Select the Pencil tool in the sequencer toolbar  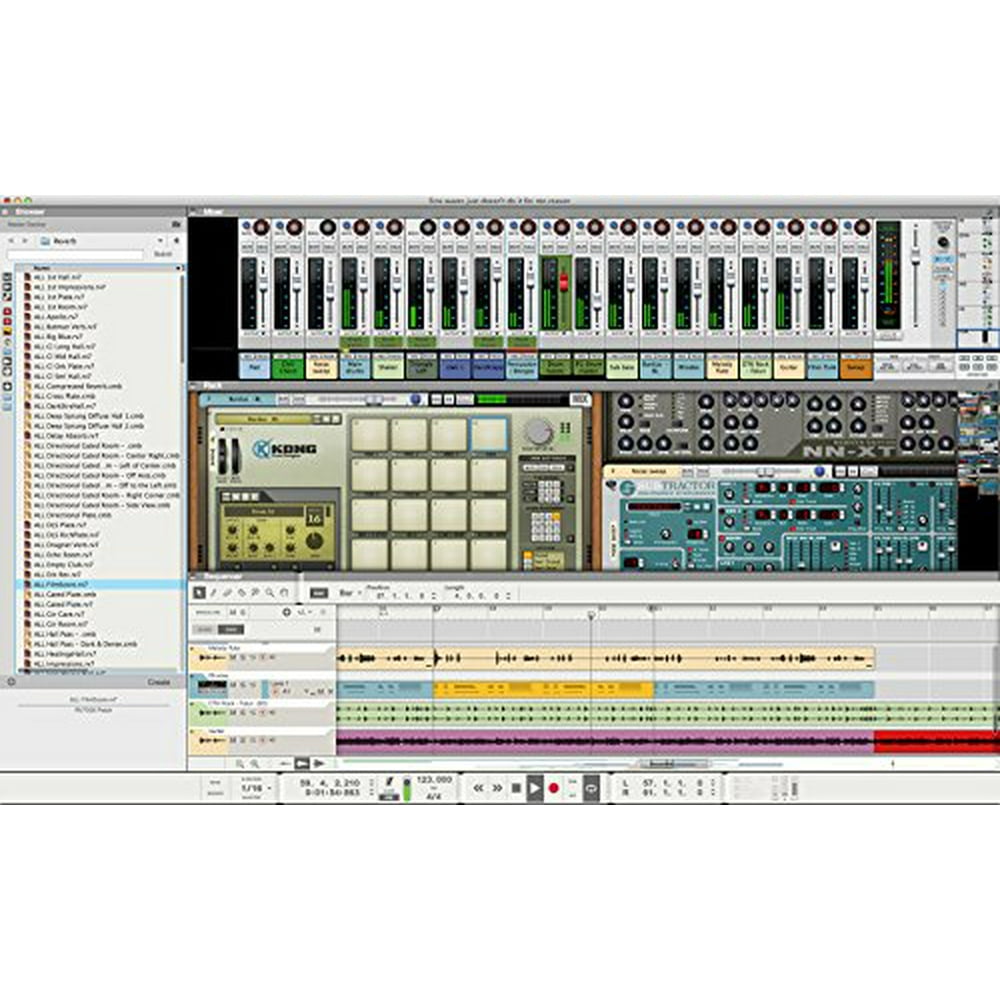(x=213, y=591)
